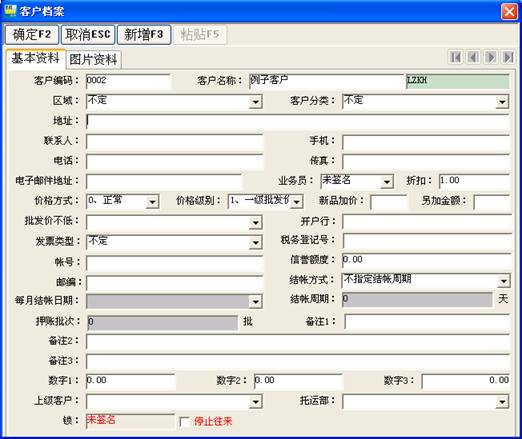This screenshot has width=522, height=439.
Task: Close the 客户档案 window
Action: pyautogui.click(x=509, y=11)
